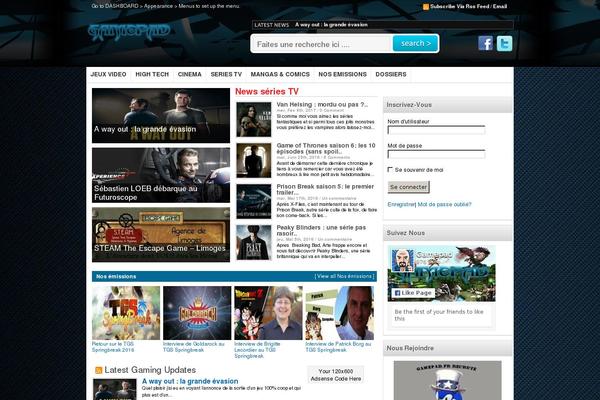Open featured 'A way out : la grande évasion' banner
Image resolution: width=600 pixels, height=400 pixels.
(161, 116)
